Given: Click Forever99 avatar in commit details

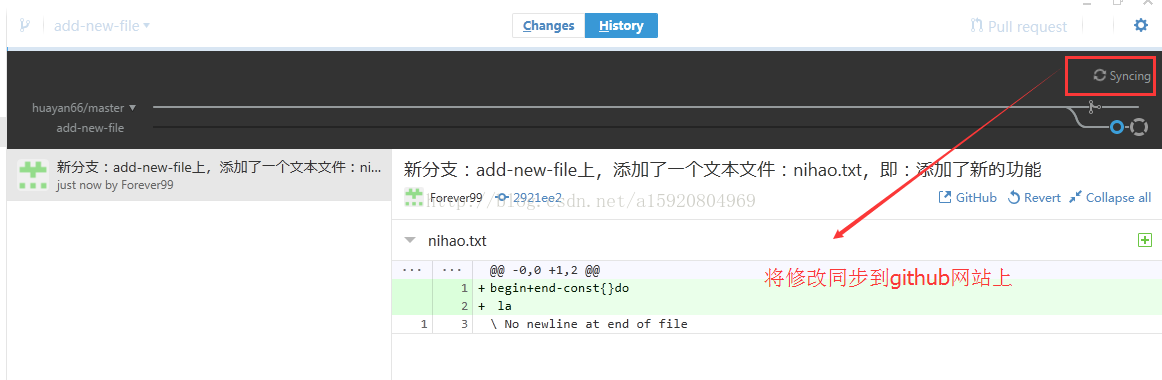Looking at the screenshot, I should tap(414, 198).
